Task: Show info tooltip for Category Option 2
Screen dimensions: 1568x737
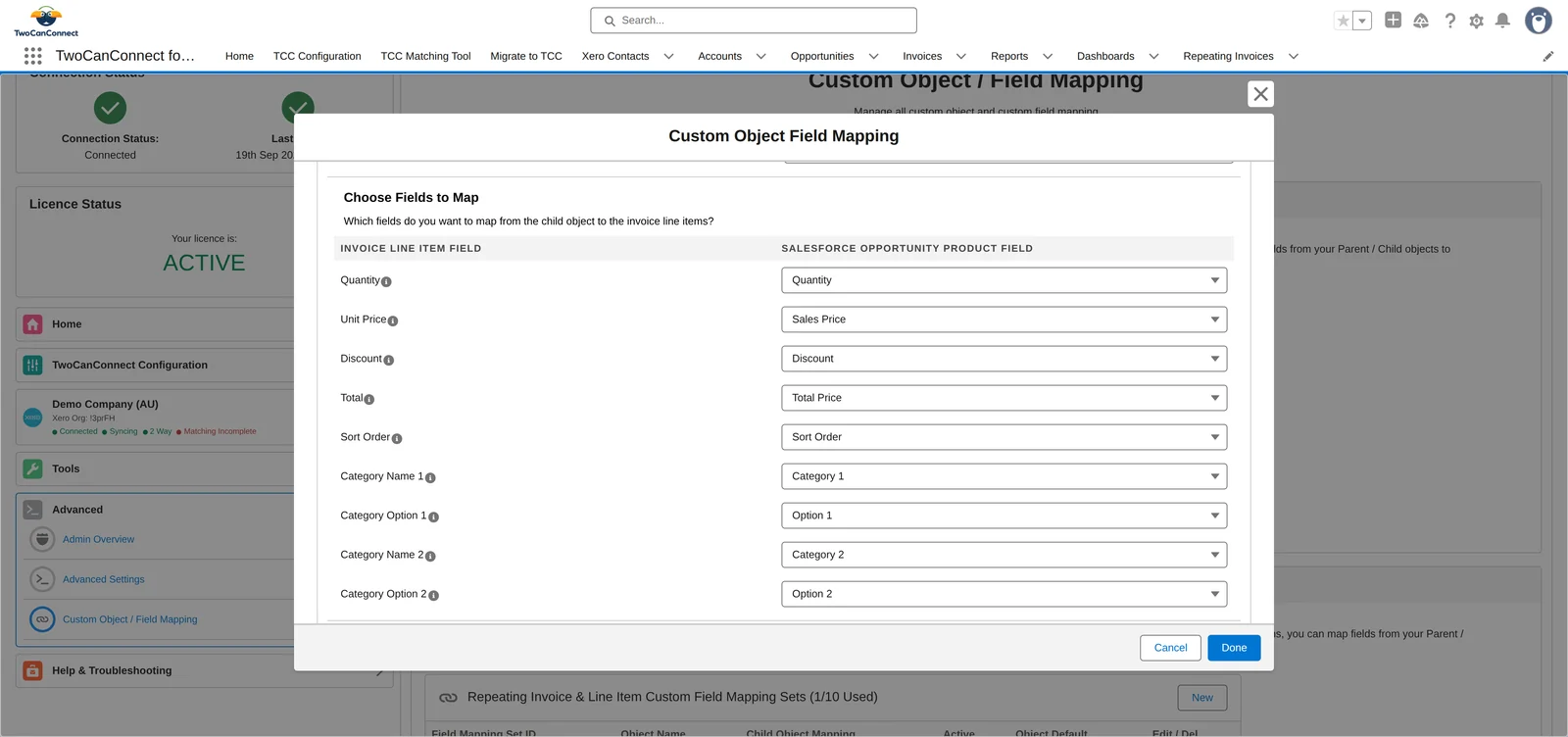Action: [434, 595]
